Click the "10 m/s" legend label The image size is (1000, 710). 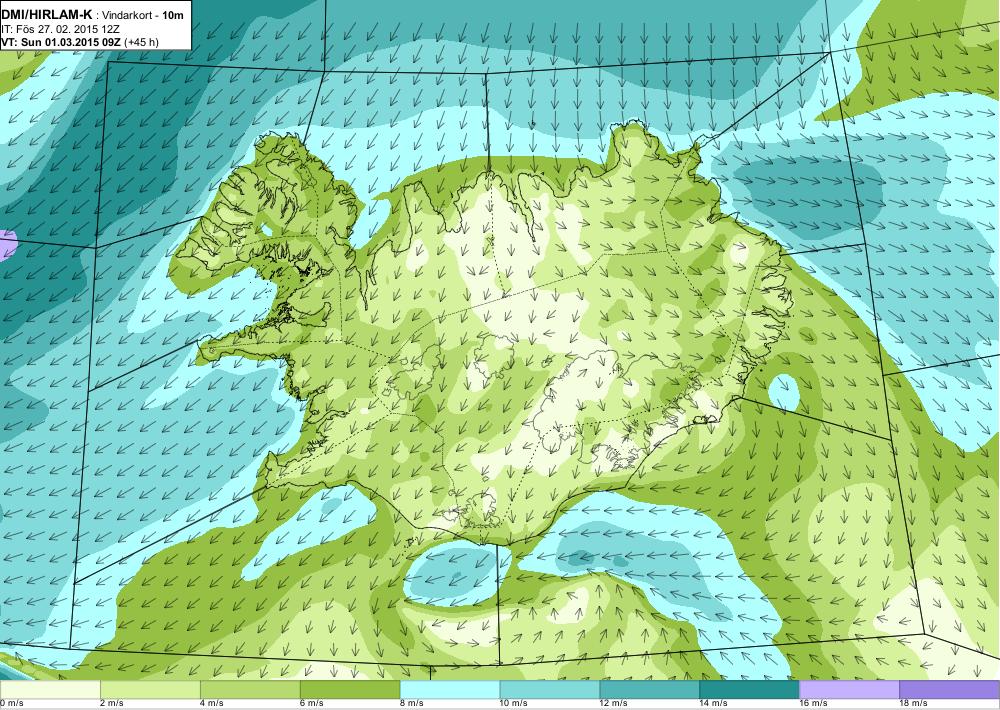pos(514,703)
